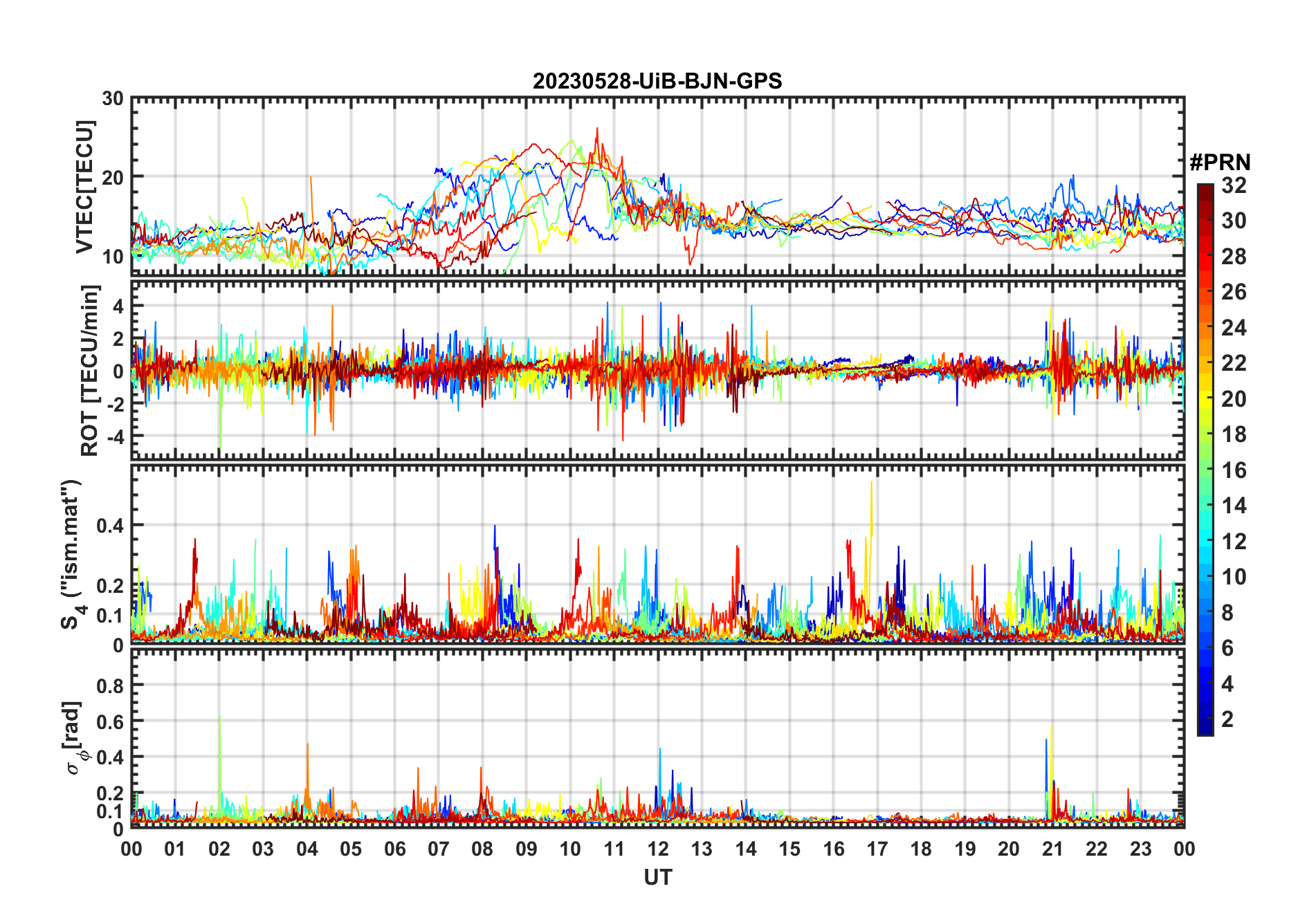This screenshot has height=920, width=1316.
Task: Click colorbar tick label "18"
Action: 1234,434
